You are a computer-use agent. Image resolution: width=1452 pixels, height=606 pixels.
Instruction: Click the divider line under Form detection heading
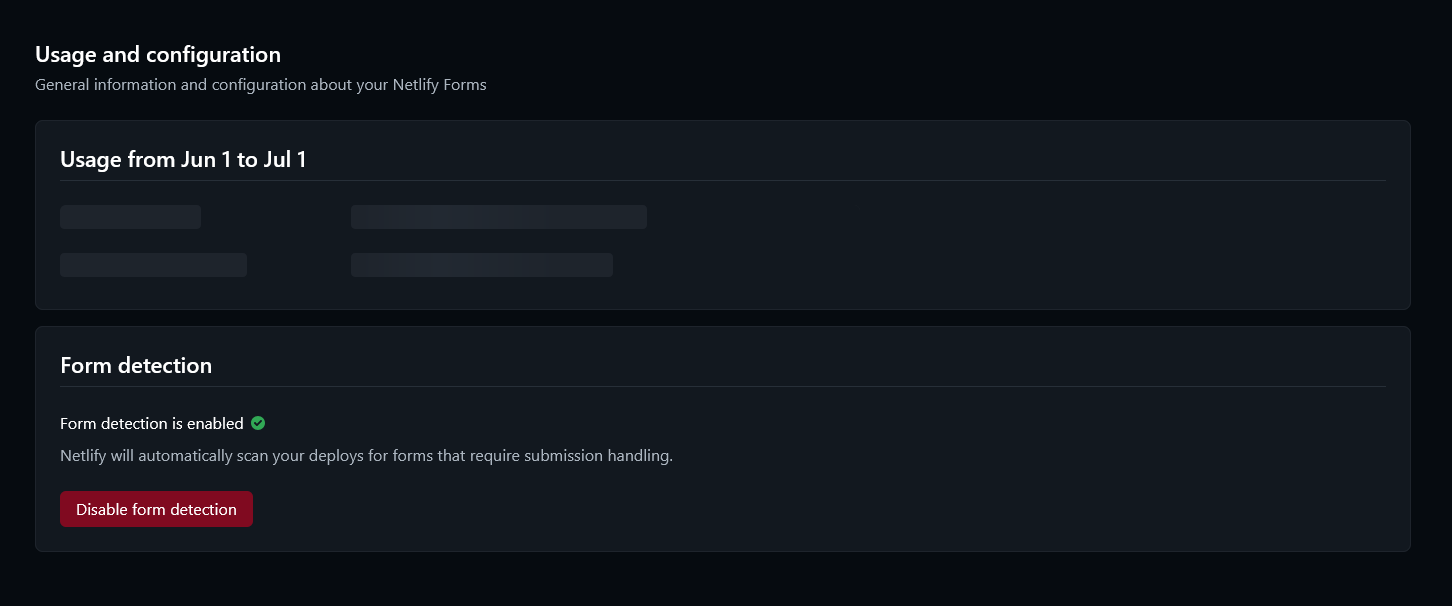[723, 386]
